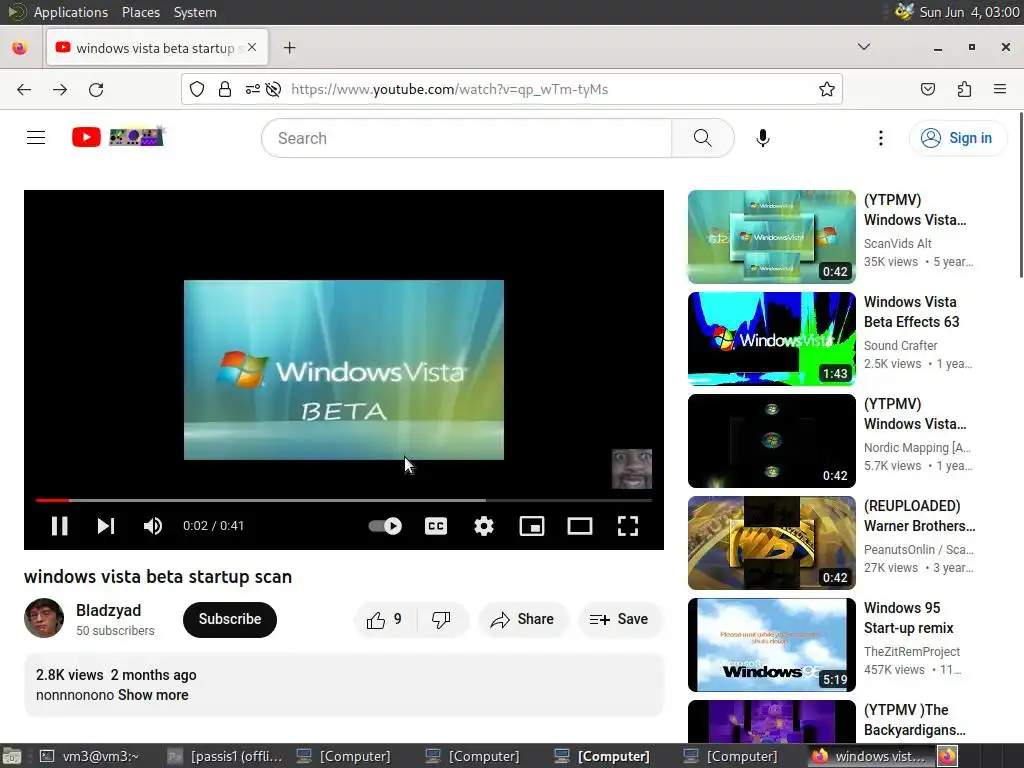Subscribe to the Bladzyad channel
This screenshot has height=768, width=1024.
coord(230,619)
